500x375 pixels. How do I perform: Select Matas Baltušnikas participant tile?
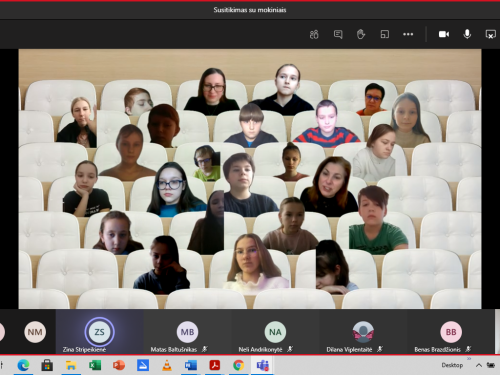[x=188, y=332]
